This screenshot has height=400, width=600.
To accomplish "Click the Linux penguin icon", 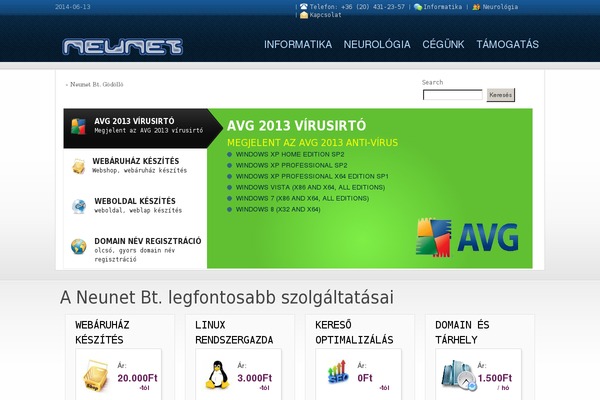I will pyautogui.click(x=217, y=375).
